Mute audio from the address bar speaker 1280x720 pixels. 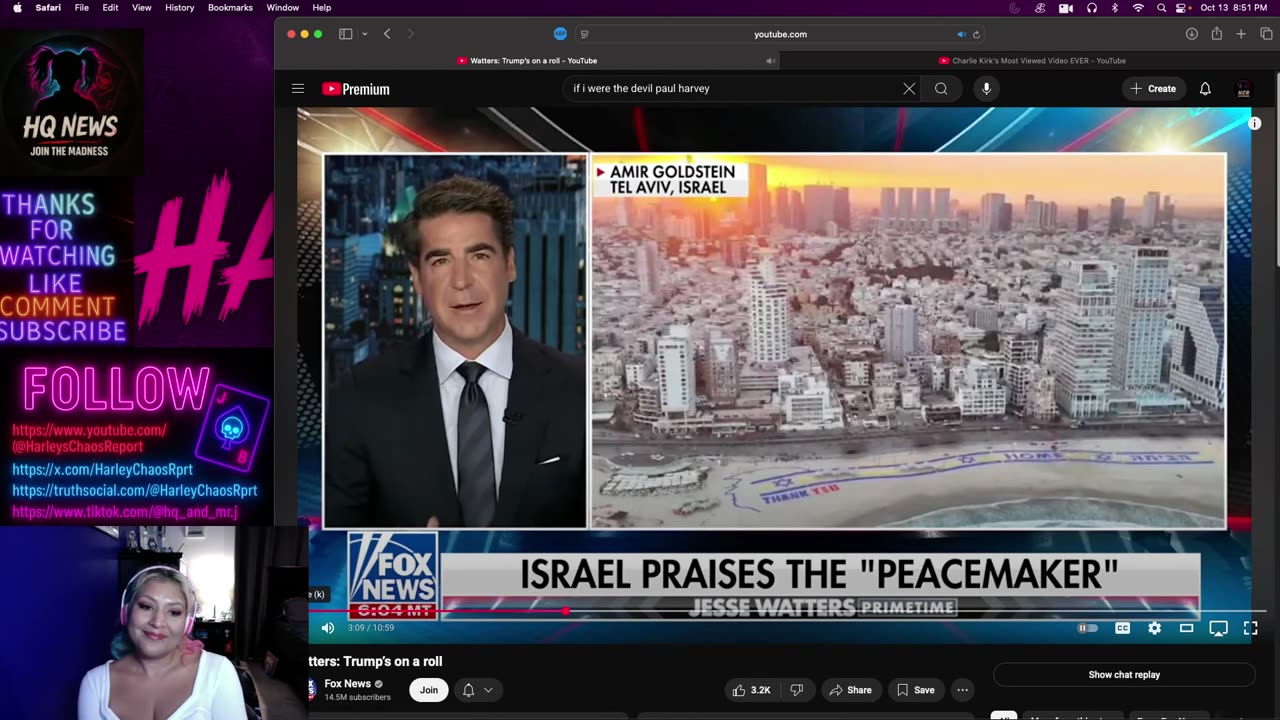961,34
